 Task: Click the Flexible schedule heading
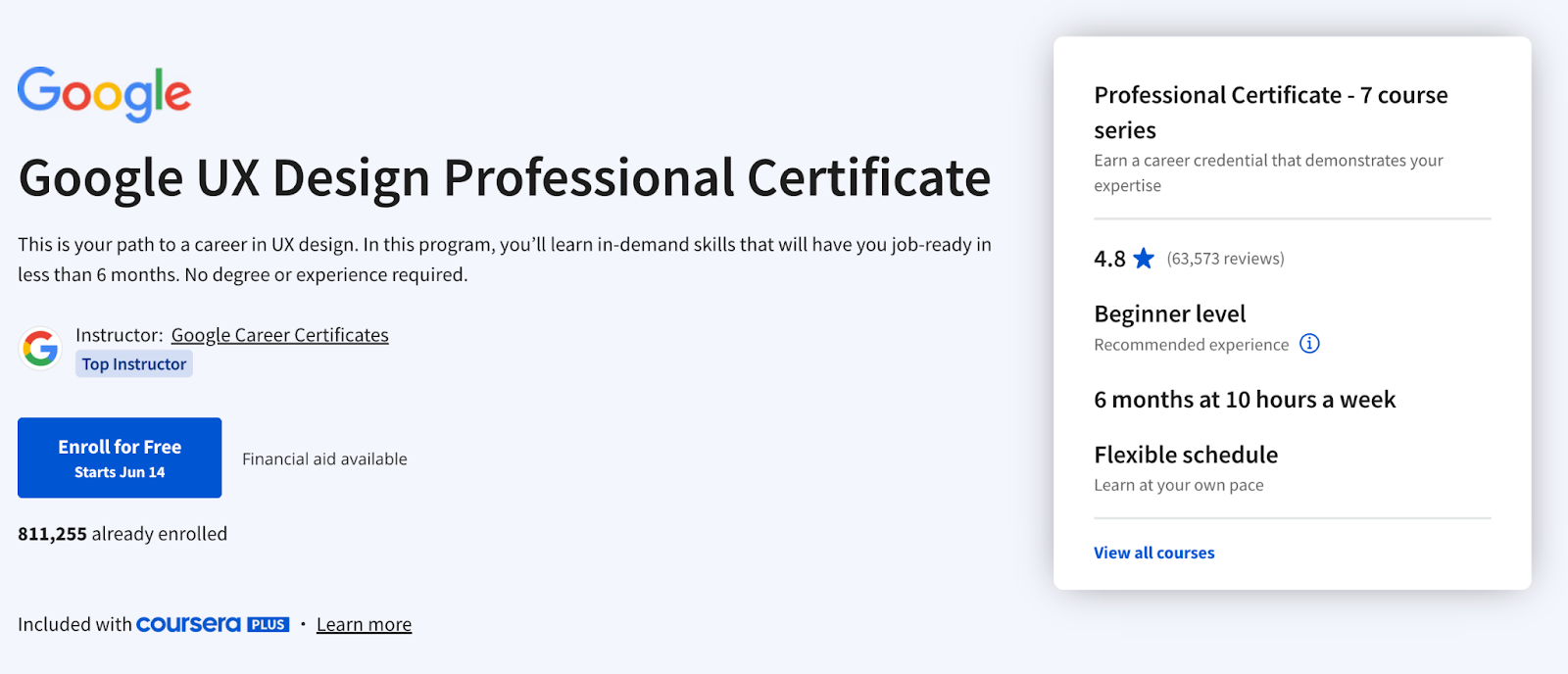point(1186,455)
